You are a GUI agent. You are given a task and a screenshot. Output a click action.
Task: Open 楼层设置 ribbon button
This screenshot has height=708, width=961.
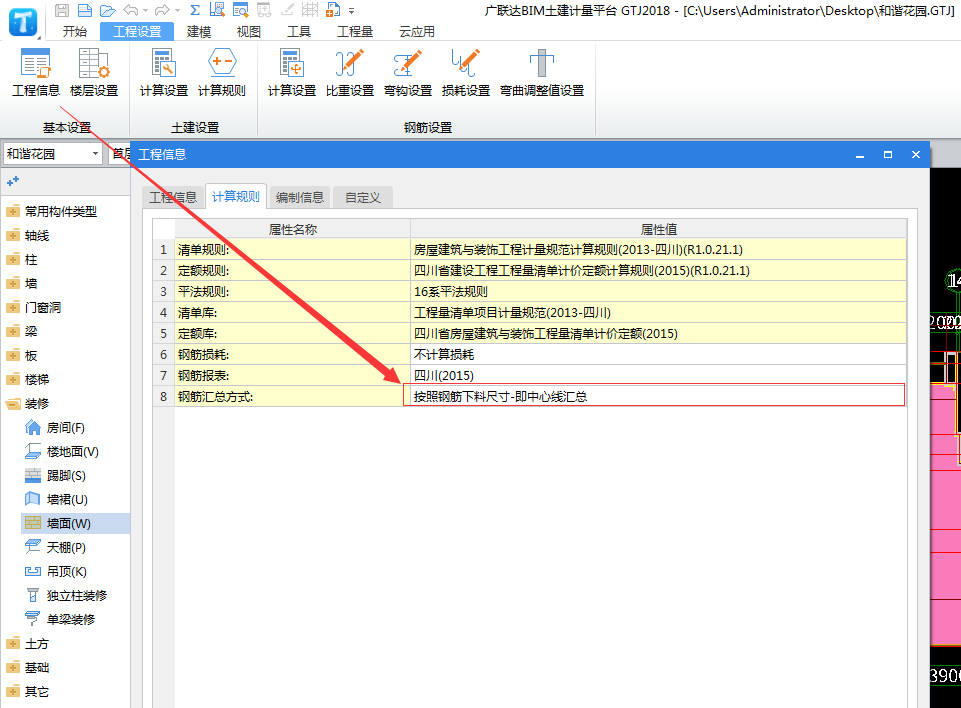[x=94, y=72]
